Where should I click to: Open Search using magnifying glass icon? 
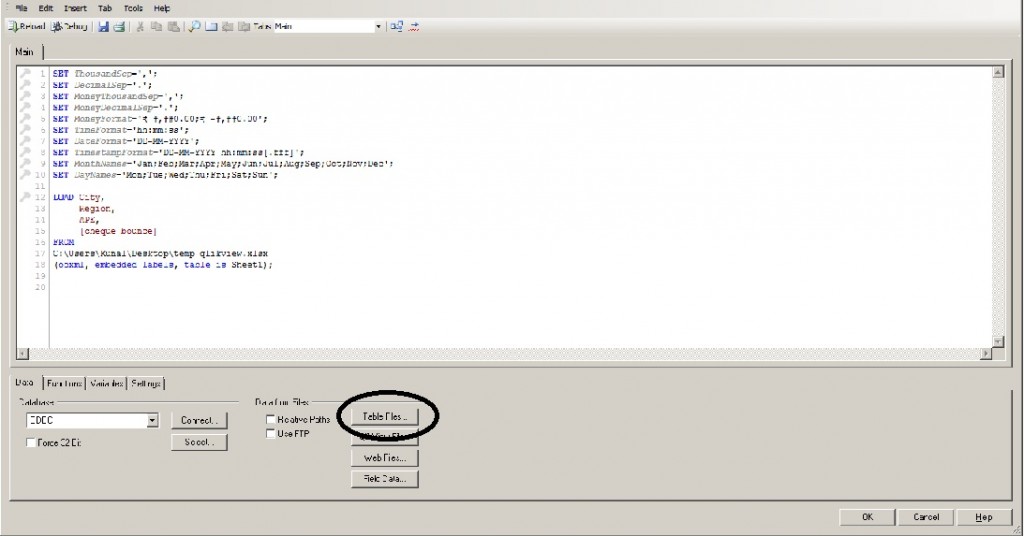(195, 26)
